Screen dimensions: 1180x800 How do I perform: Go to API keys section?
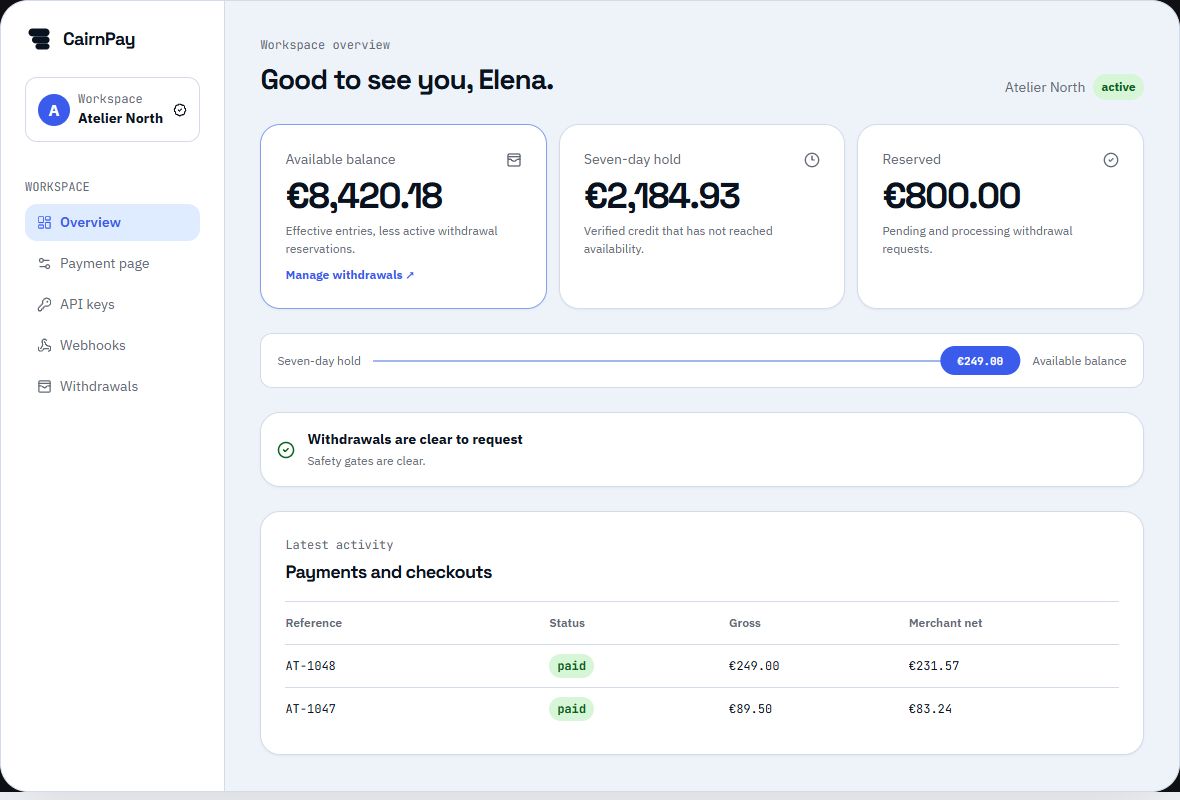pos(112,304)
